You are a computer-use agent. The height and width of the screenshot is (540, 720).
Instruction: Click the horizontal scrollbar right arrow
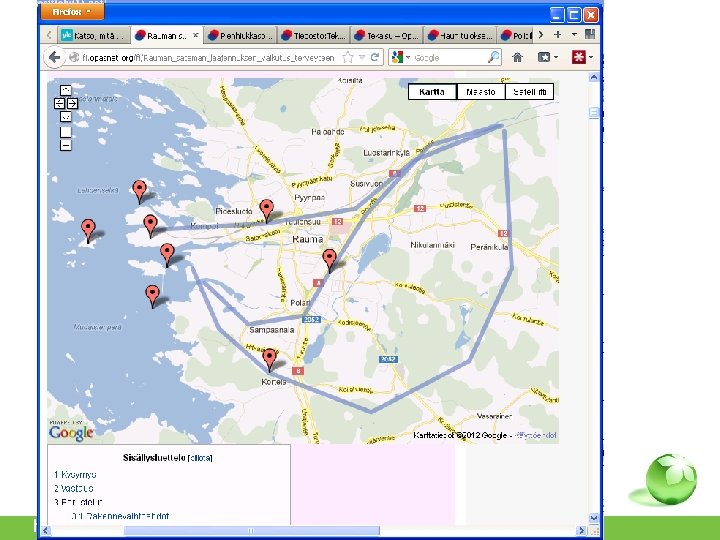coord(582,531)
